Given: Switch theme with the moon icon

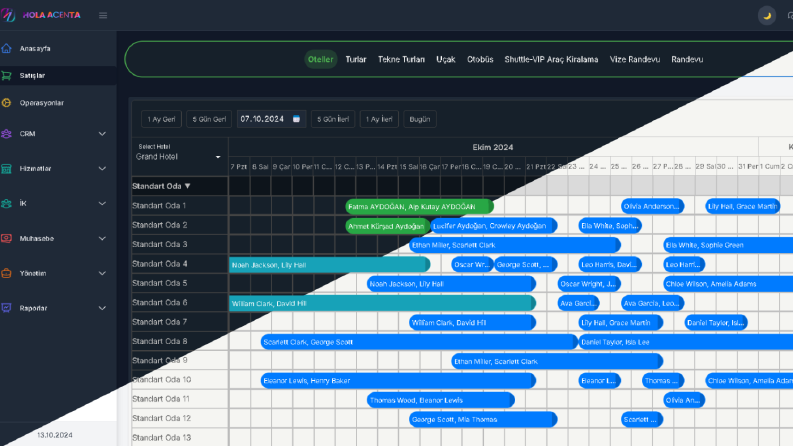Looking at the screenshot, I should pos(767,16).
